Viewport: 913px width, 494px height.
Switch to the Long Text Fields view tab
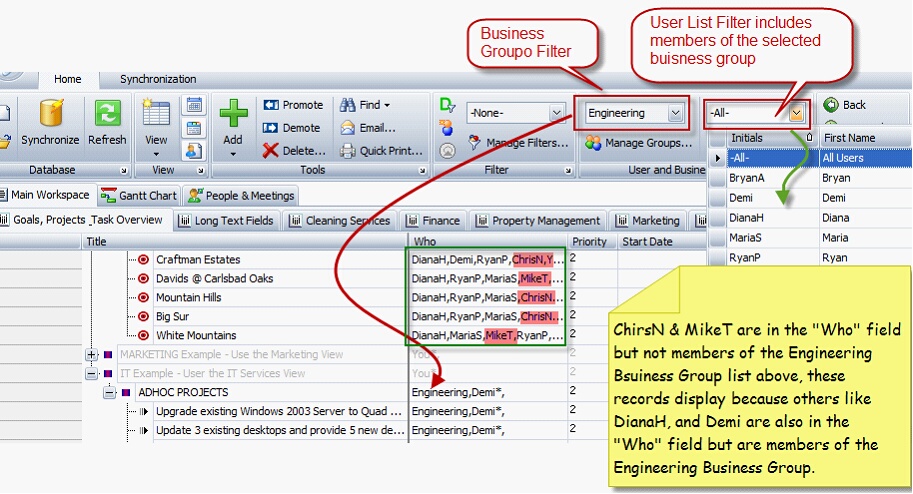(x=227, y=221)
